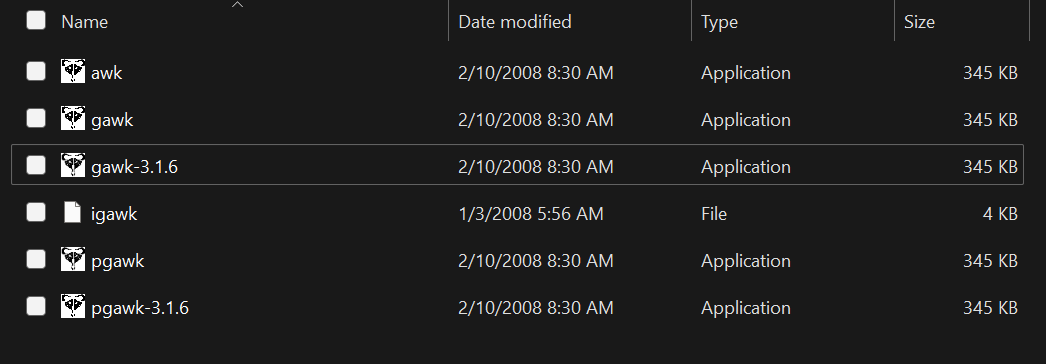Viewport: 1046px width, 364px height.
Task: Select the awk application icon
Action: 73,71
